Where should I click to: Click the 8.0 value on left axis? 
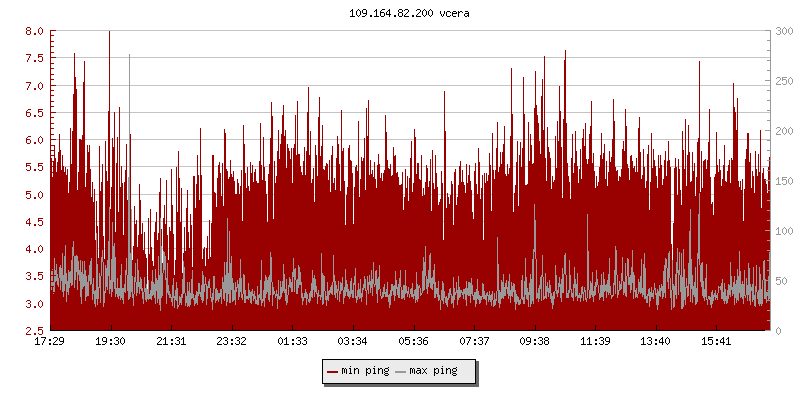(34, 32)
